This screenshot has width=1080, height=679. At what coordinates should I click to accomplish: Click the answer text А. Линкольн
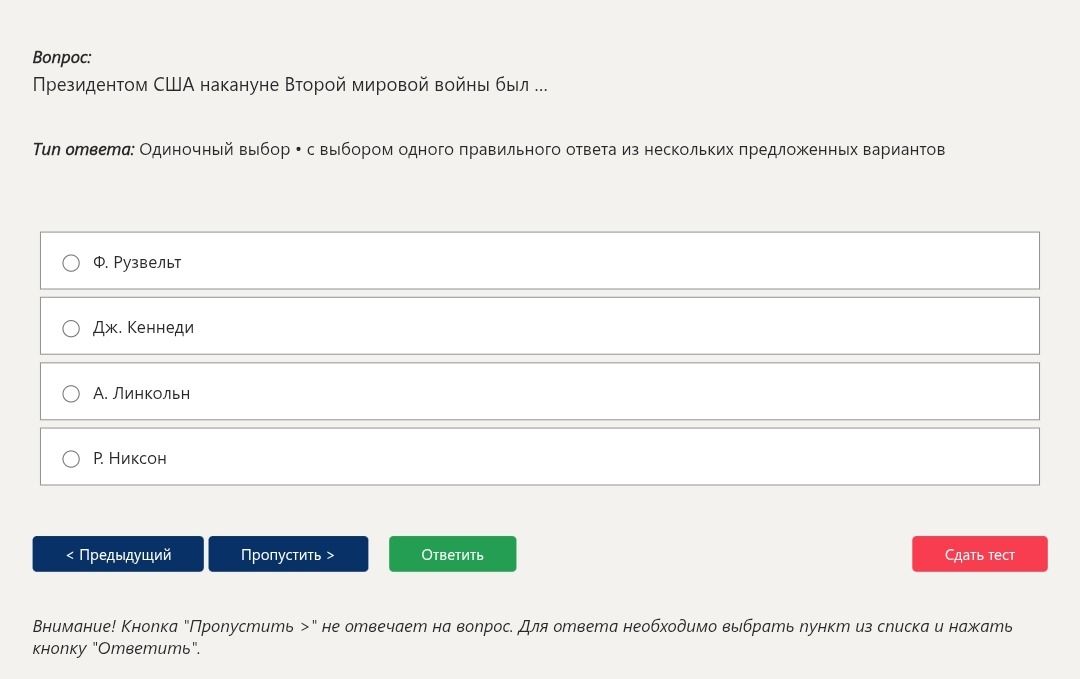coord(141,393)
